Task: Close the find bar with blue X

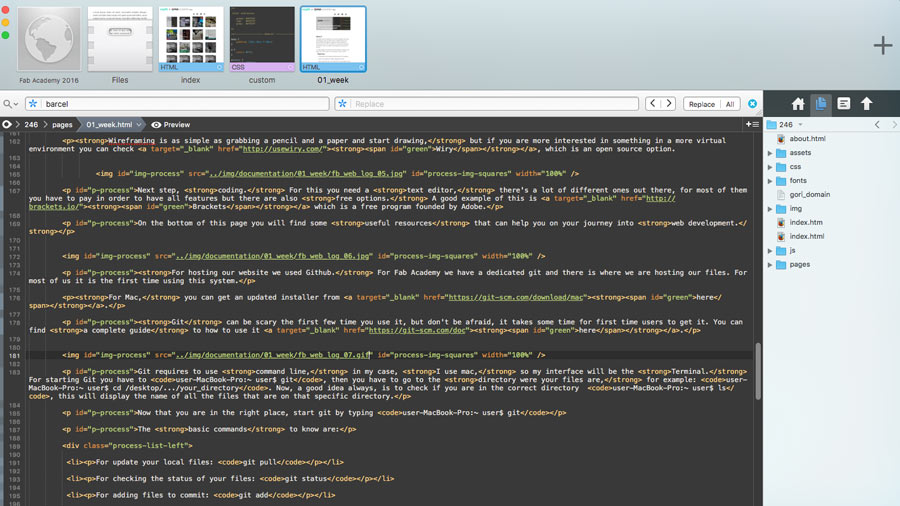Action: 752,104
